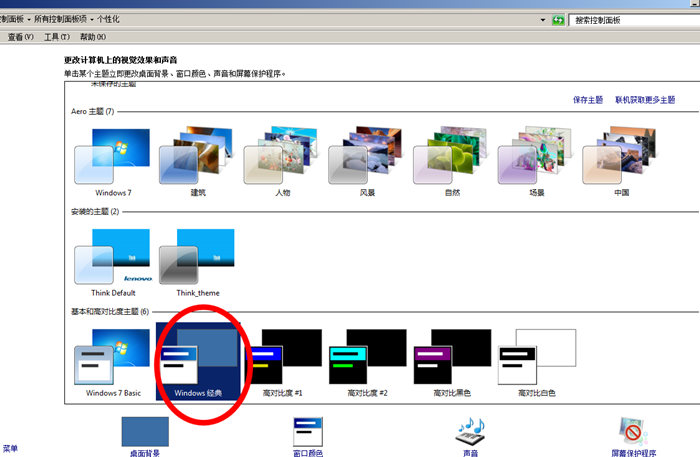Click the green refresh button by address bar
This screenshot has height=457, width=700.
[558, 20]
